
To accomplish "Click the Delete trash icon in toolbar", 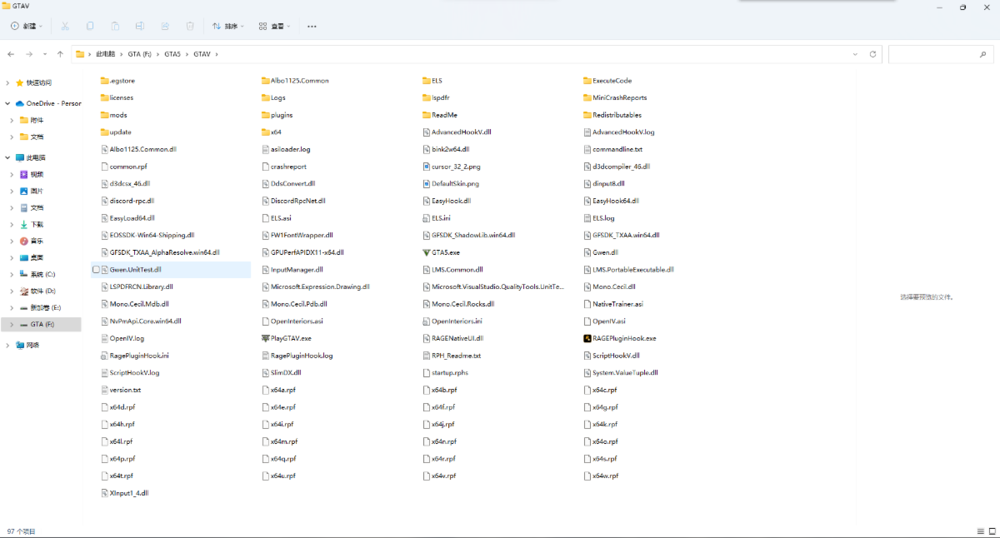I will (189, 26).
